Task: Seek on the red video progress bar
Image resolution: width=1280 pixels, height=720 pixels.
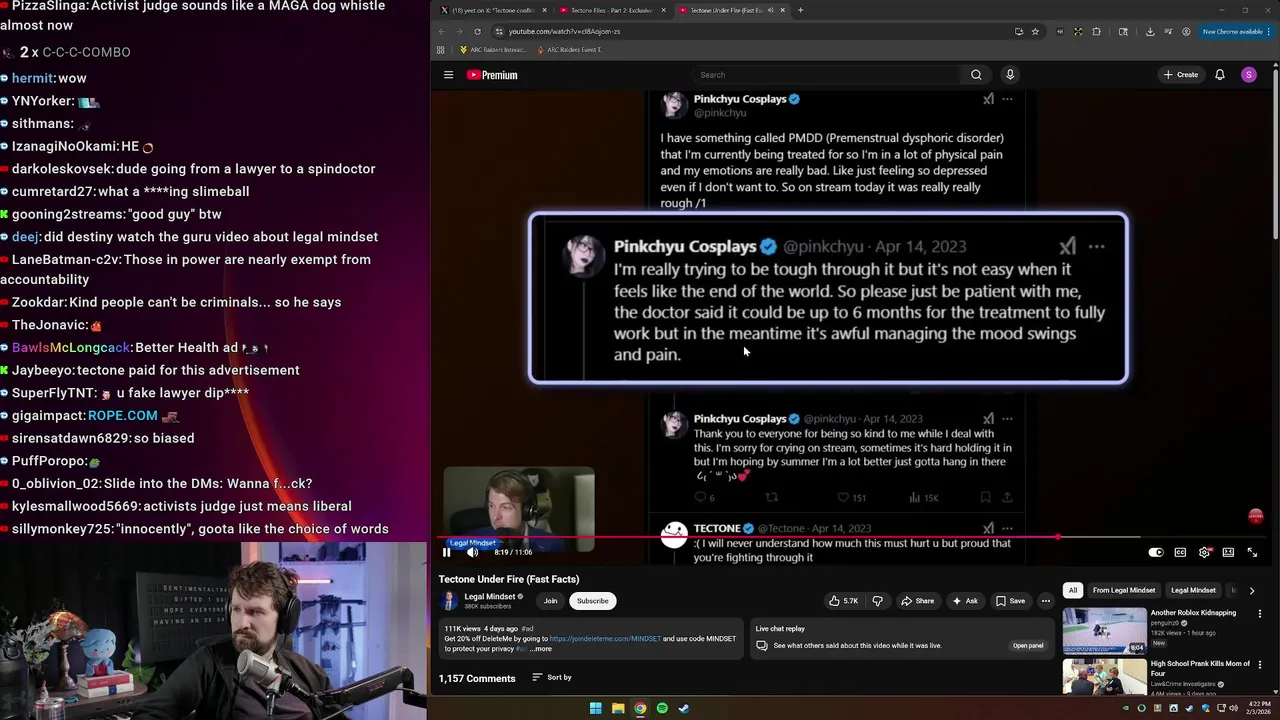Action: point(850,537)
